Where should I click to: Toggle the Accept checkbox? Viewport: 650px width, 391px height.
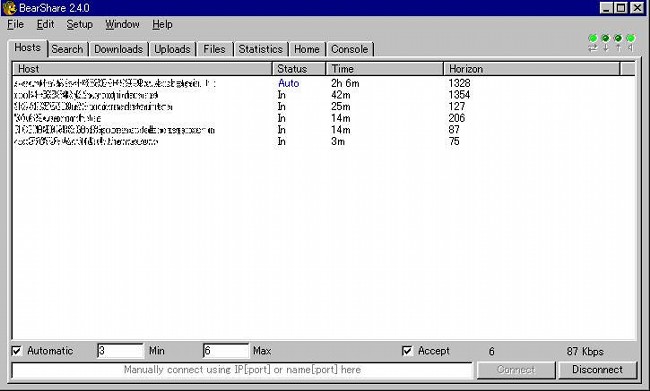point(407,351)
